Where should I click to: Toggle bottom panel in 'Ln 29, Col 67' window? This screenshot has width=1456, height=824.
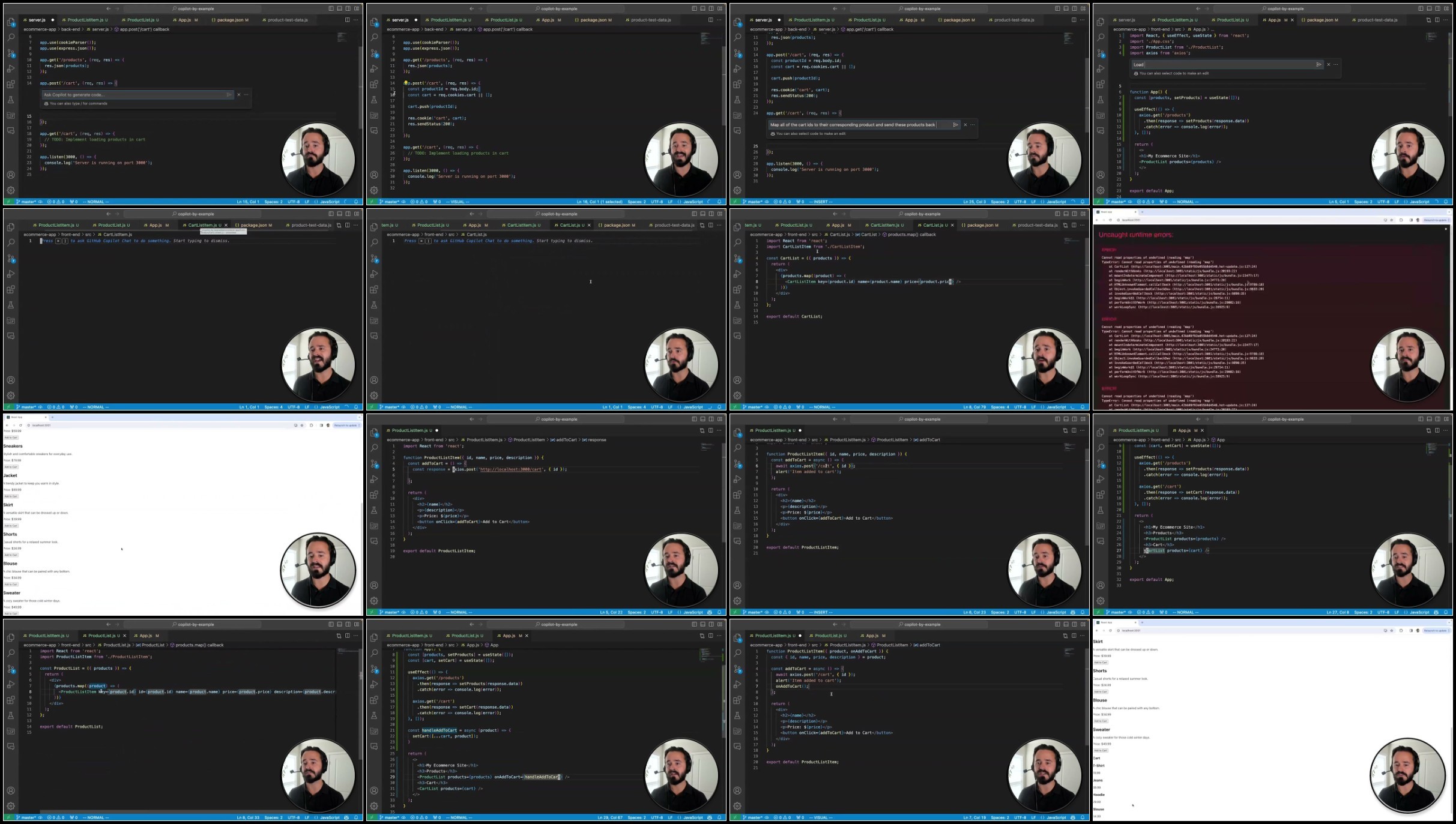click(x=702, y=624)
